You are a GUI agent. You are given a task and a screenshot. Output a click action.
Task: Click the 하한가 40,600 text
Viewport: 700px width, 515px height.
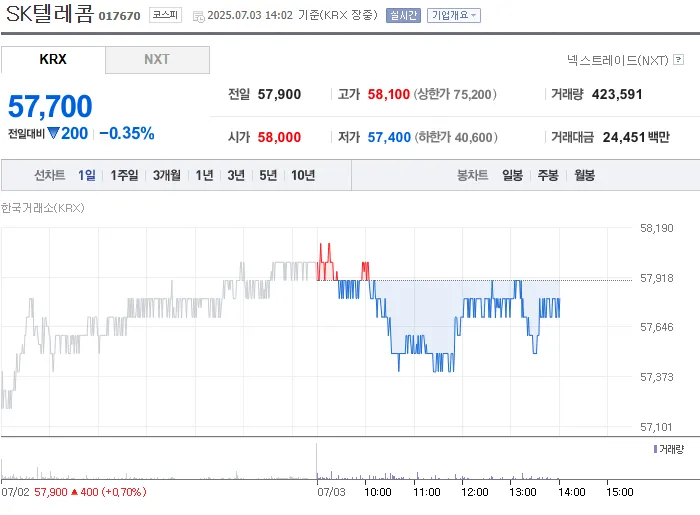tap(456, 137)
